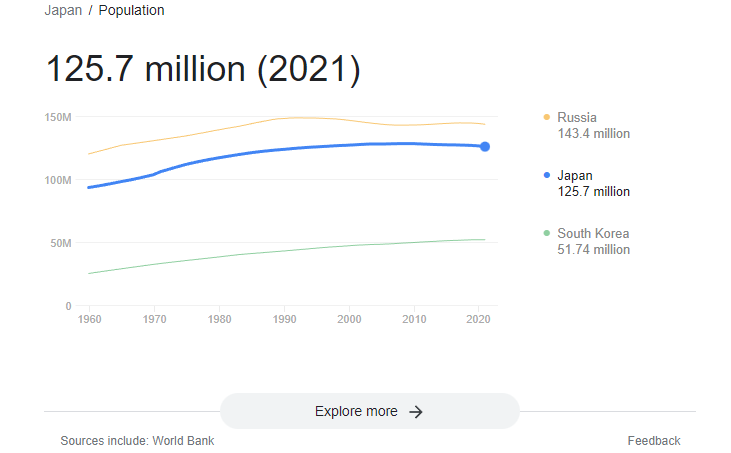Select the blue Japan data point marker
This screenshot has width=731, height=453.
pyautogui.click(x=485, y=147)
